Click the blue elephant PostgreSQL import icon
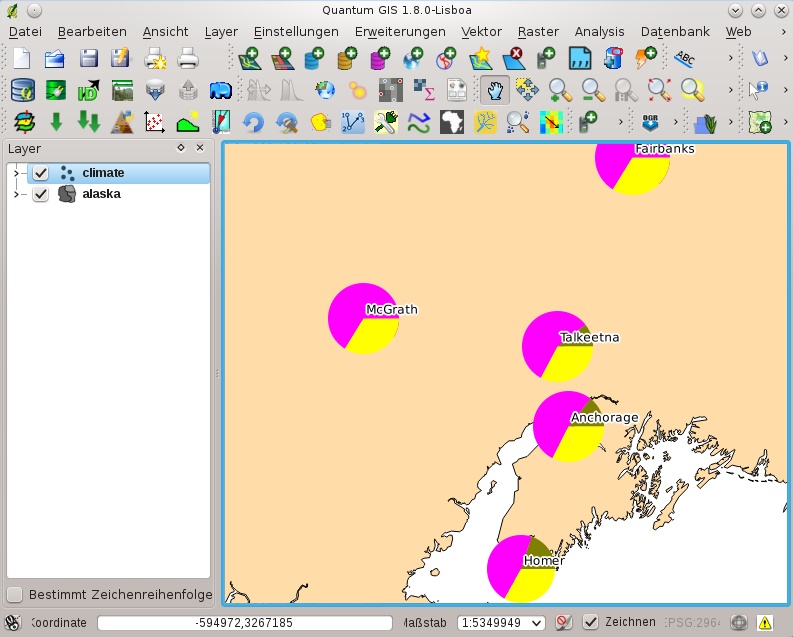The height and width of the screenshot is (637, 793). click(x=221, y=91)
